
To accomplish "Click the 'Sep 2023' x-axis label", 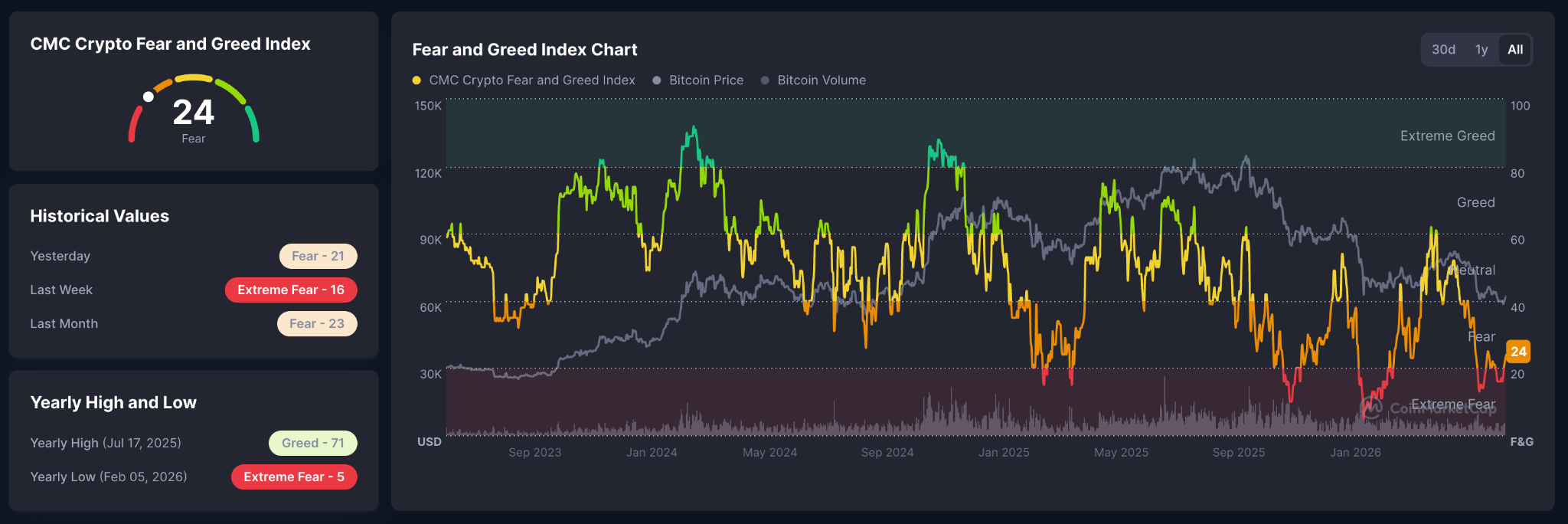I will pyautogui.click(x=535, y=453).
